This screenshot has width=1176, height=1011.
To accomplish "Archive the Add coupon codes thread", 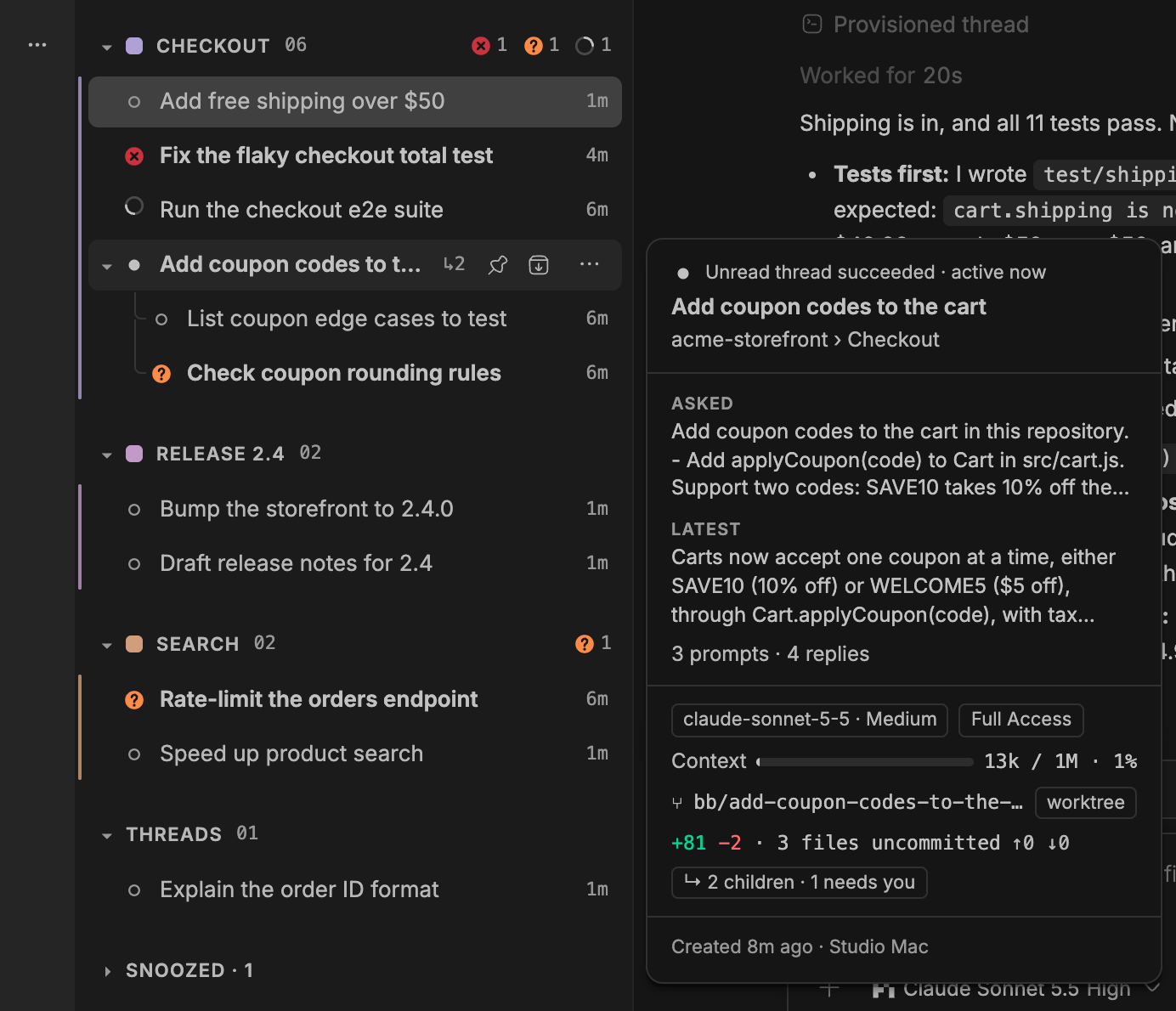I will point(539,265).
